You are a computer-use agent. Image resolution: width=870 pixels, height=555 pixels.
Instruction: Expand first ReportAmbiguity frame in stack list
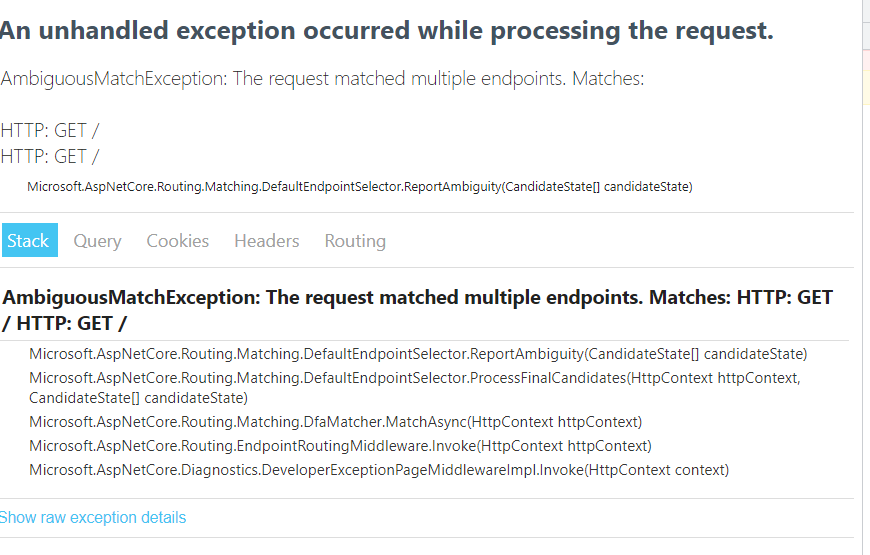418,354
